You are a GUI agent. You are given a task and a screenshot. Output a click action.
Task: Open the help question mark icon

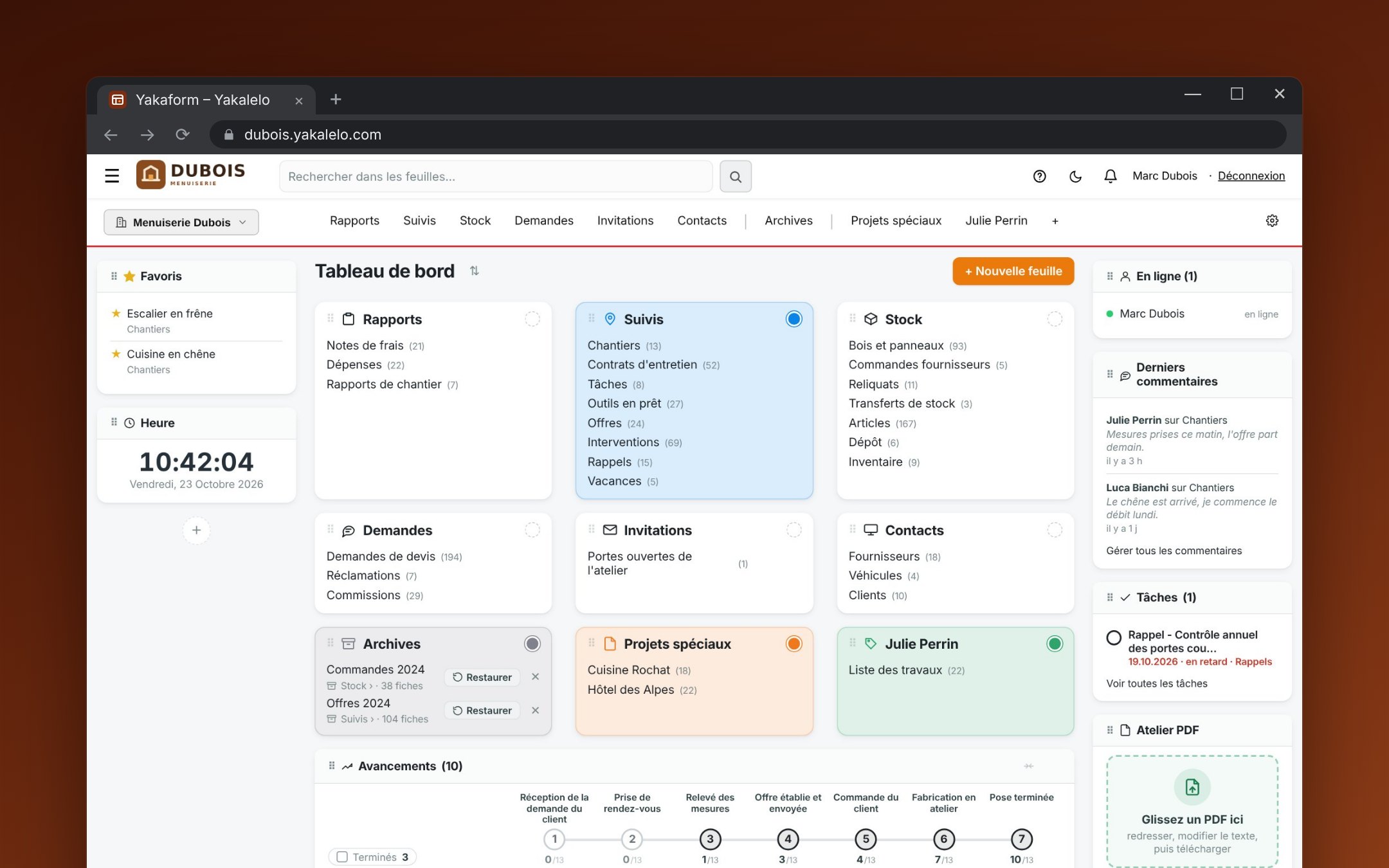[x=1039, y=176]
